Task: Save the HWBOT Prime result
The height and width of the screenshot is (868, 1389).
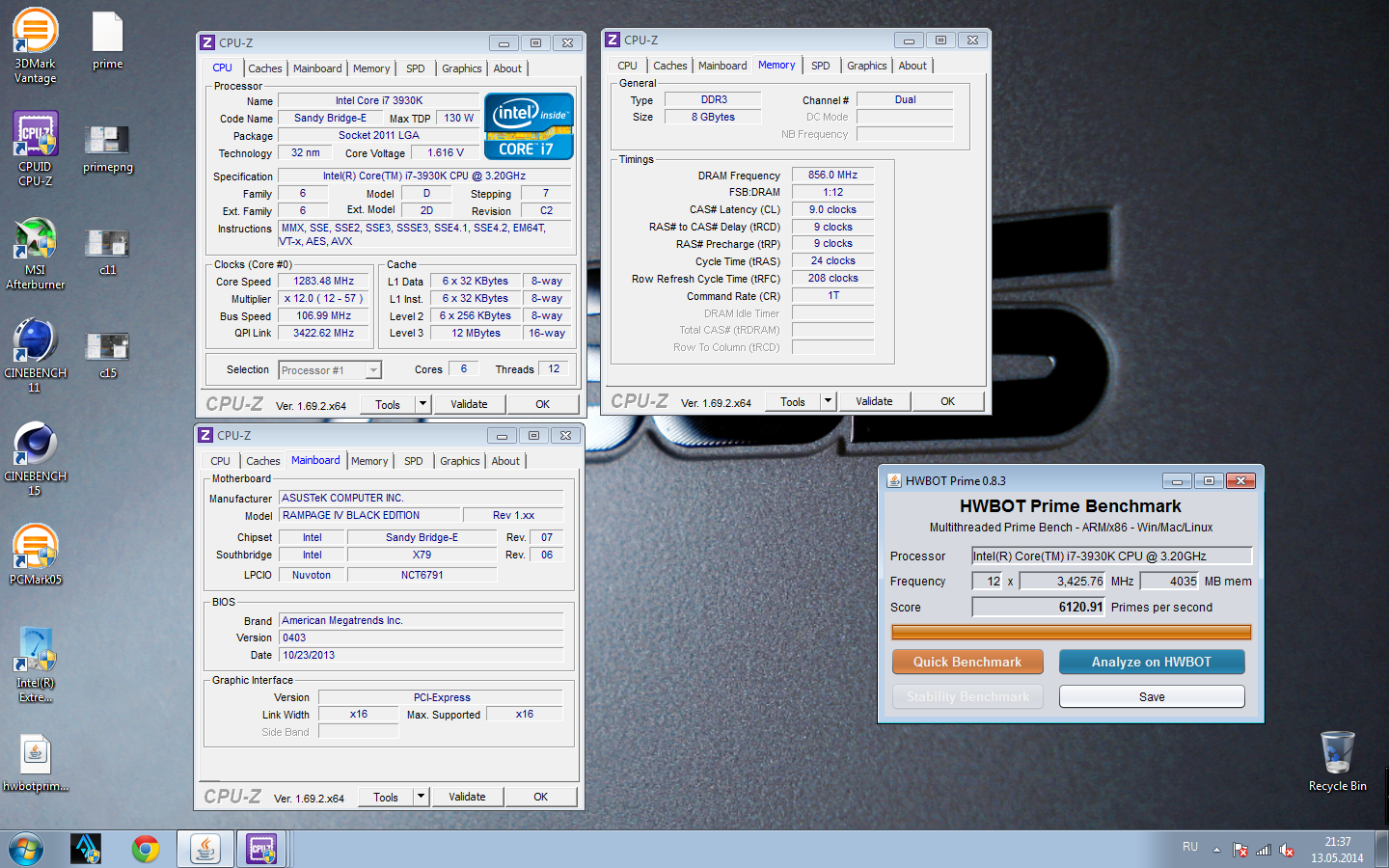Action: pos(1152,696)
